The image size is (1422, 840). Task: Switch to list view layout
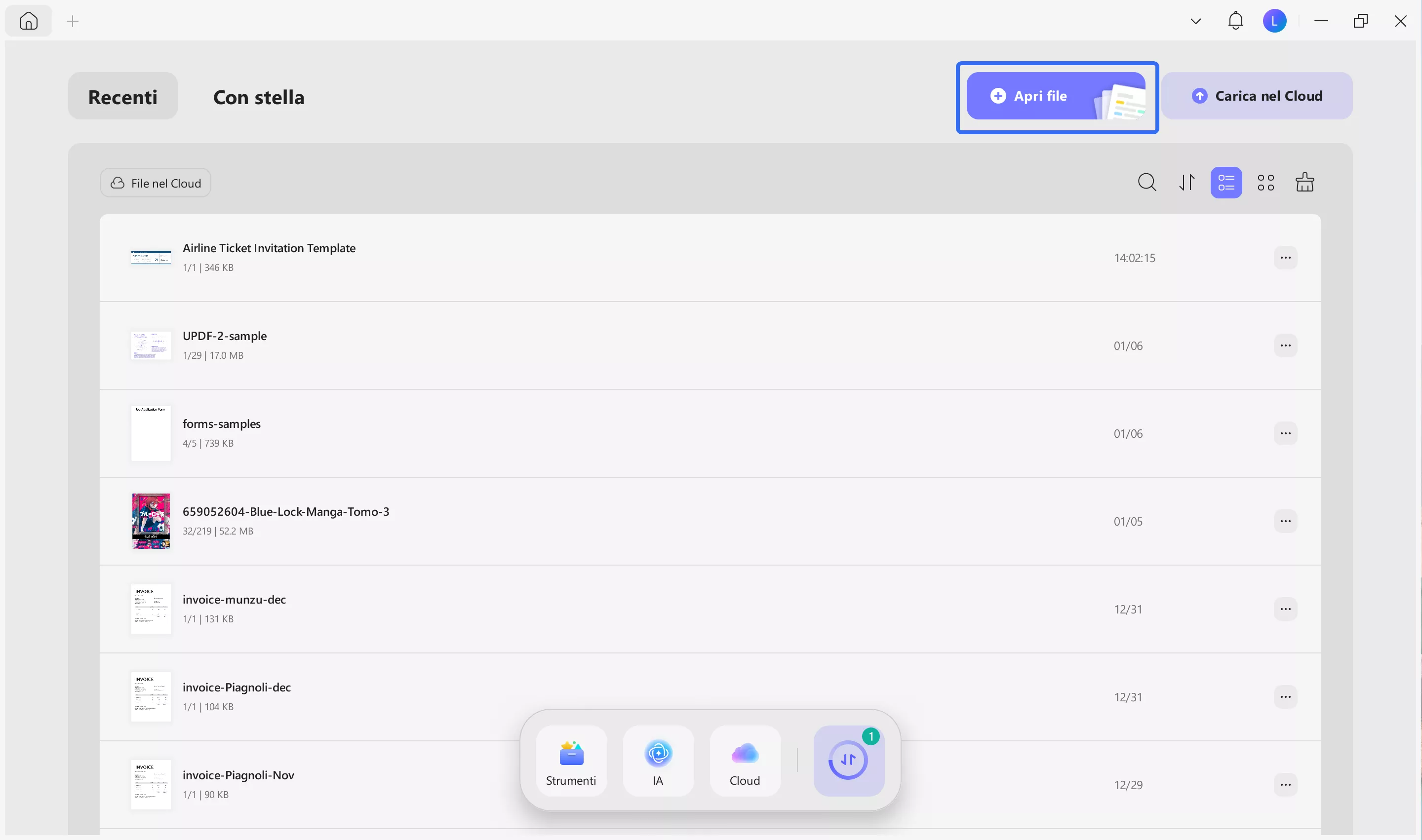[1226, 182]
